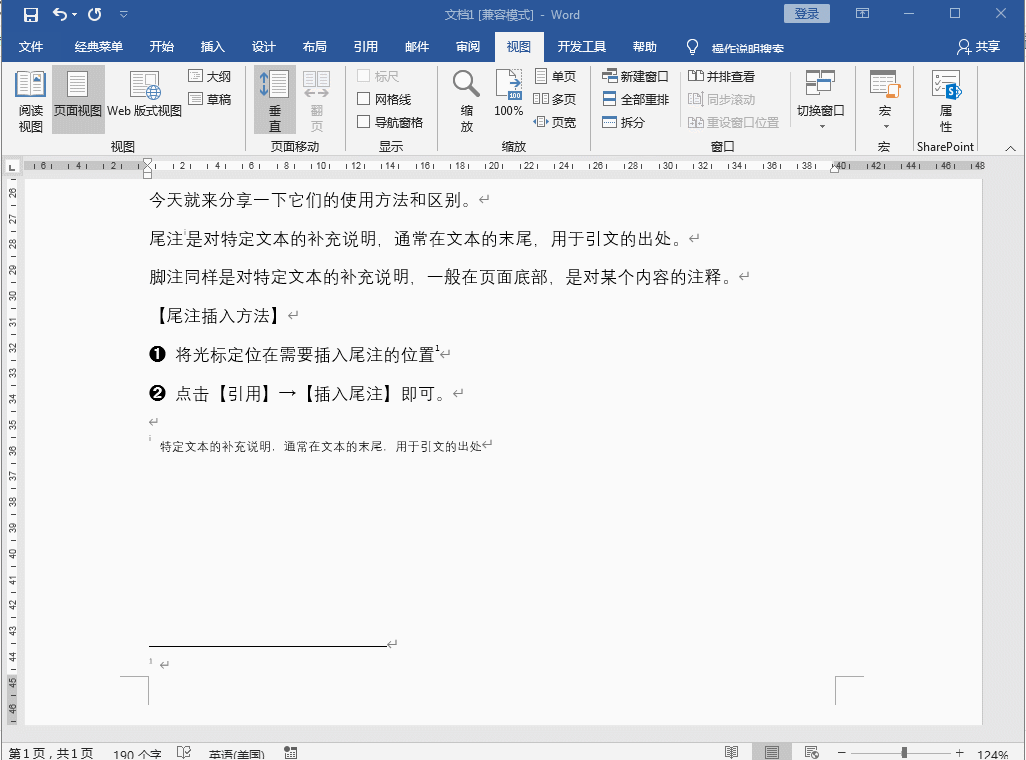Open the 开发工具 tab
The height and width of the screenshot is (760, 1026).
point(582,47)
